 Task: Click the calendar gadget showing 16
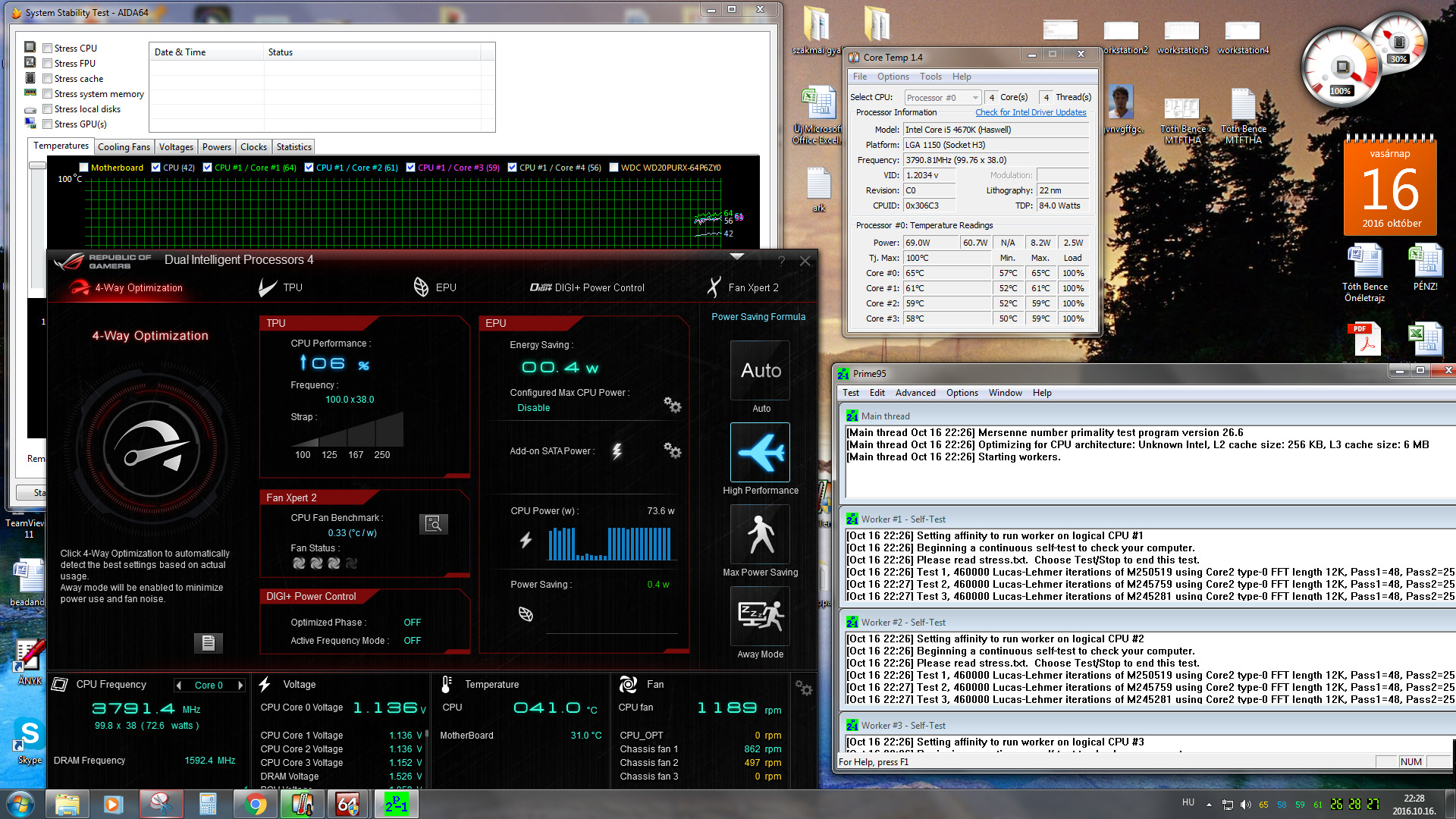(x=1390, y=184)
